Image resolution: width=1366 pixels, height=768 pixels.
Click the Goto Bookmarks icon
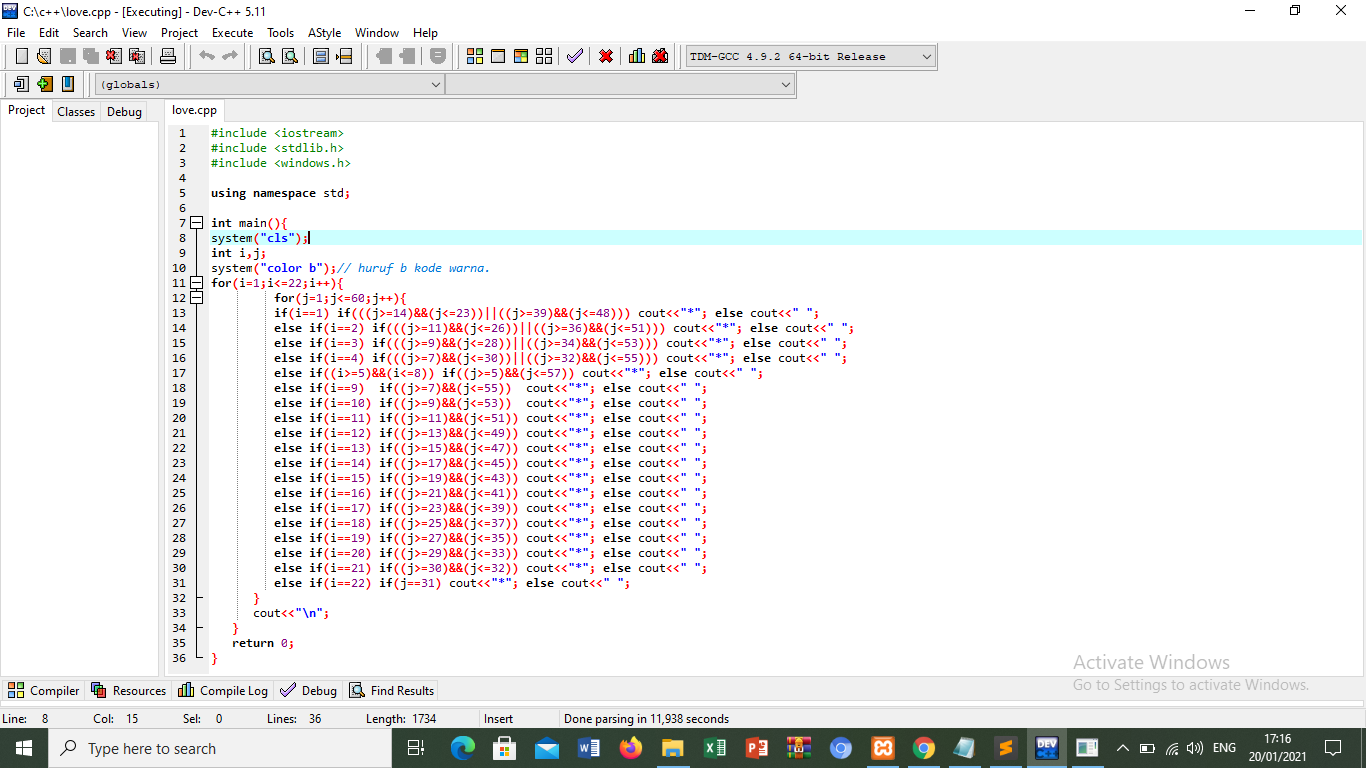point(68,84)
